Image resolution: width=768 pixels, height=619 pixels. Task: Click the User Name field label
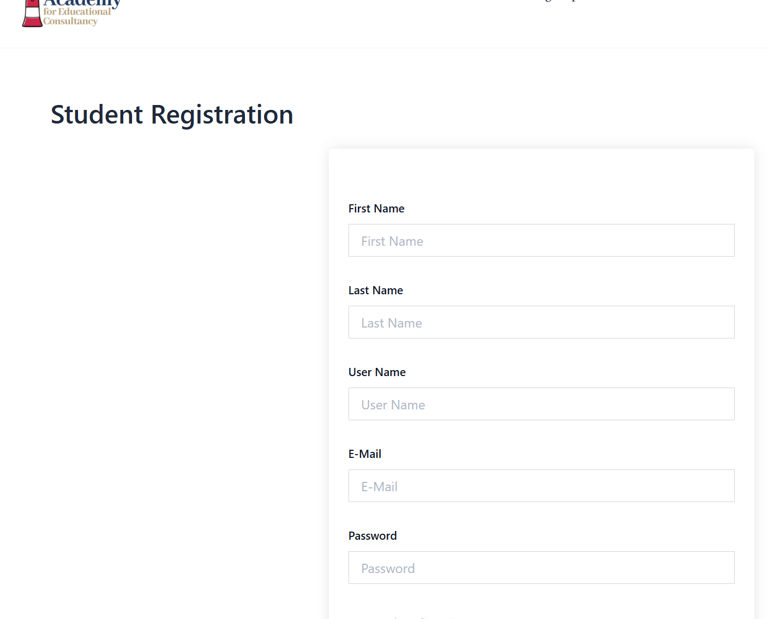tap(377, 373)
